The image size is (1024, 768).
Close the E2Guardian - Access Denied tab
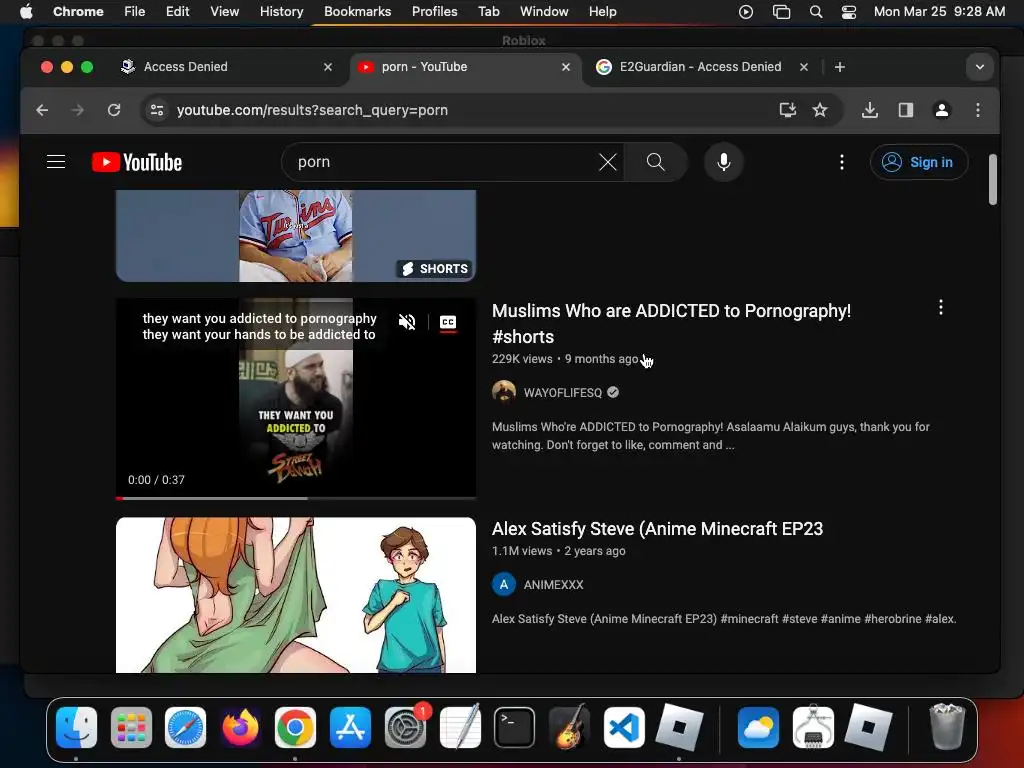(804, 67)
